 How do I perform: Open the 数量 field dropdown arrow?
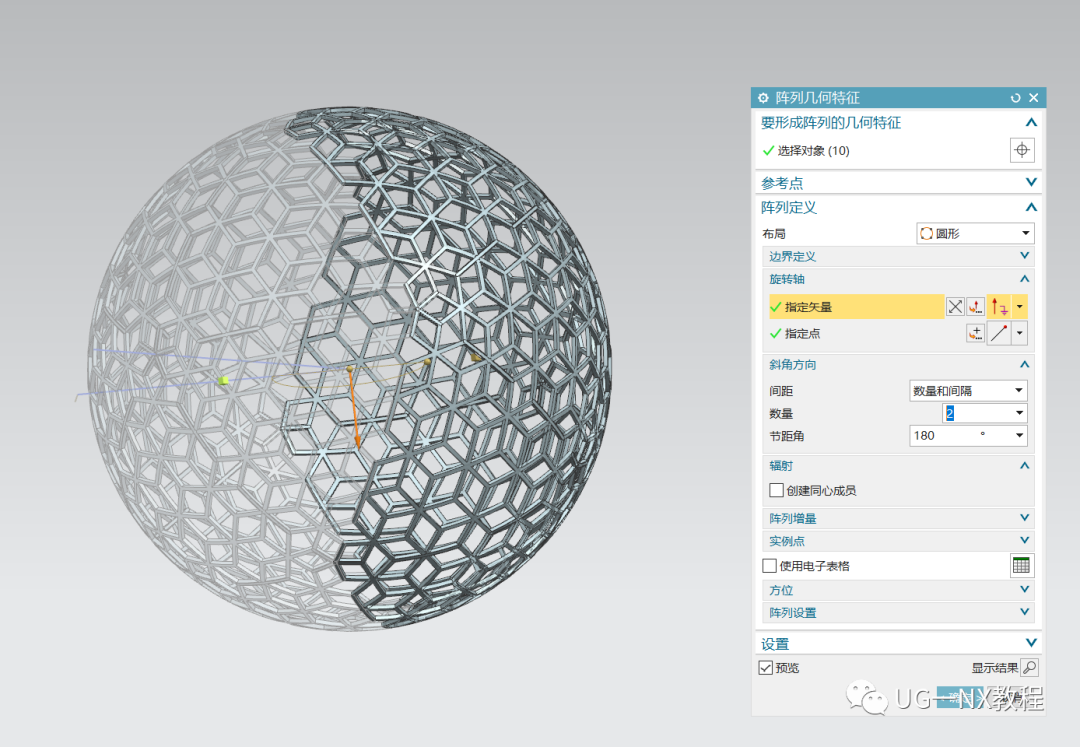tap(1019, 413)
